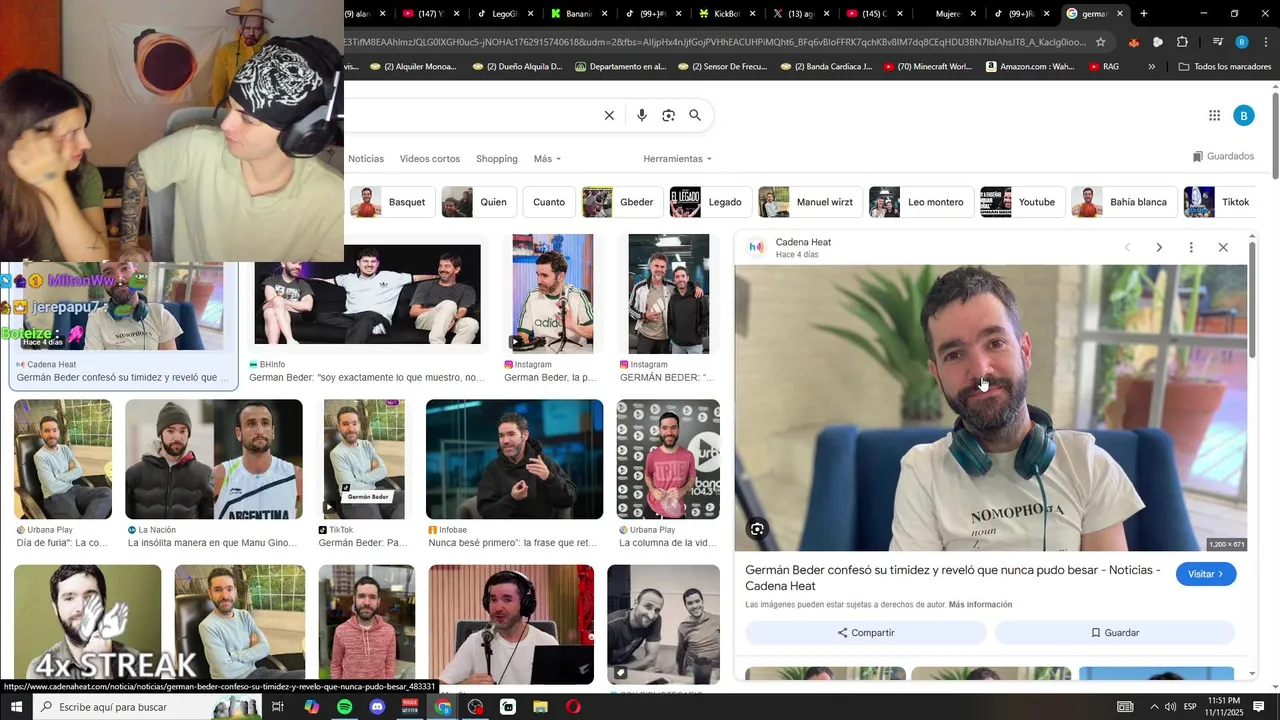Open the browser extensions puzzle icon
The width and height of the screenshot is (1280, 720).
click(1182, 42)
